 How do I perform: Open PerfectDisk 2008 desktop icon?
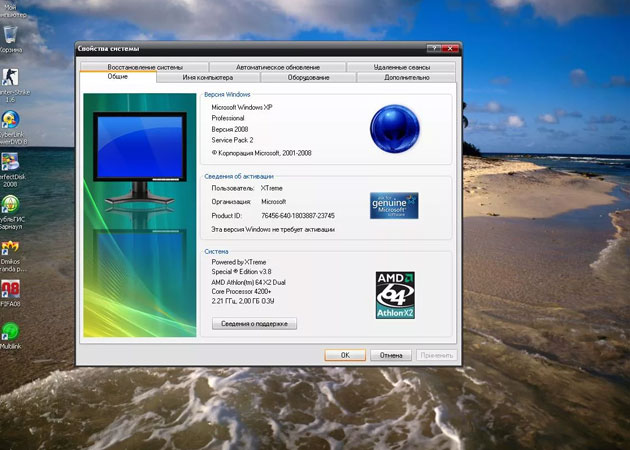pyautogui.click(x=11, y=163)
